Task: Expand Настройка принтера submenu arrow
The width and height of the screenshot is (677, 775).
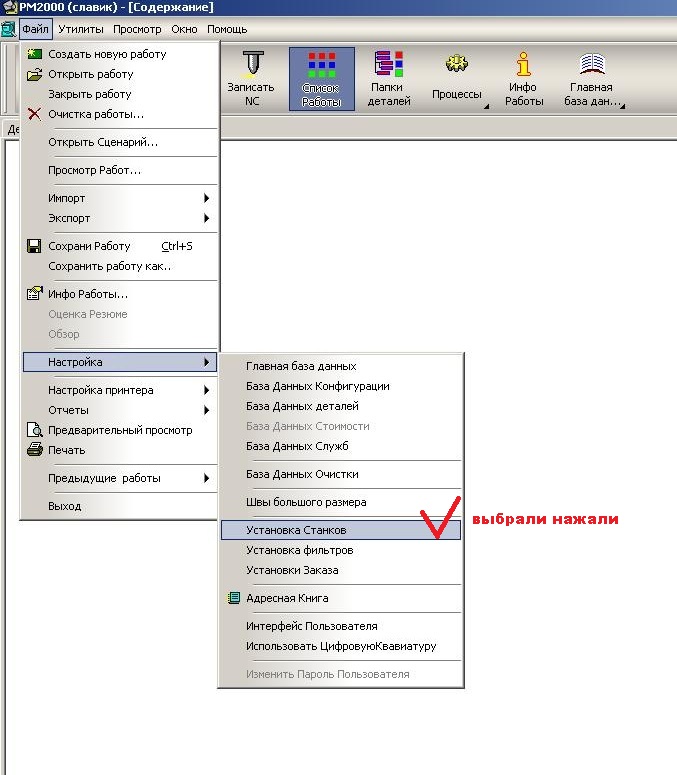Action: (207, 390)
